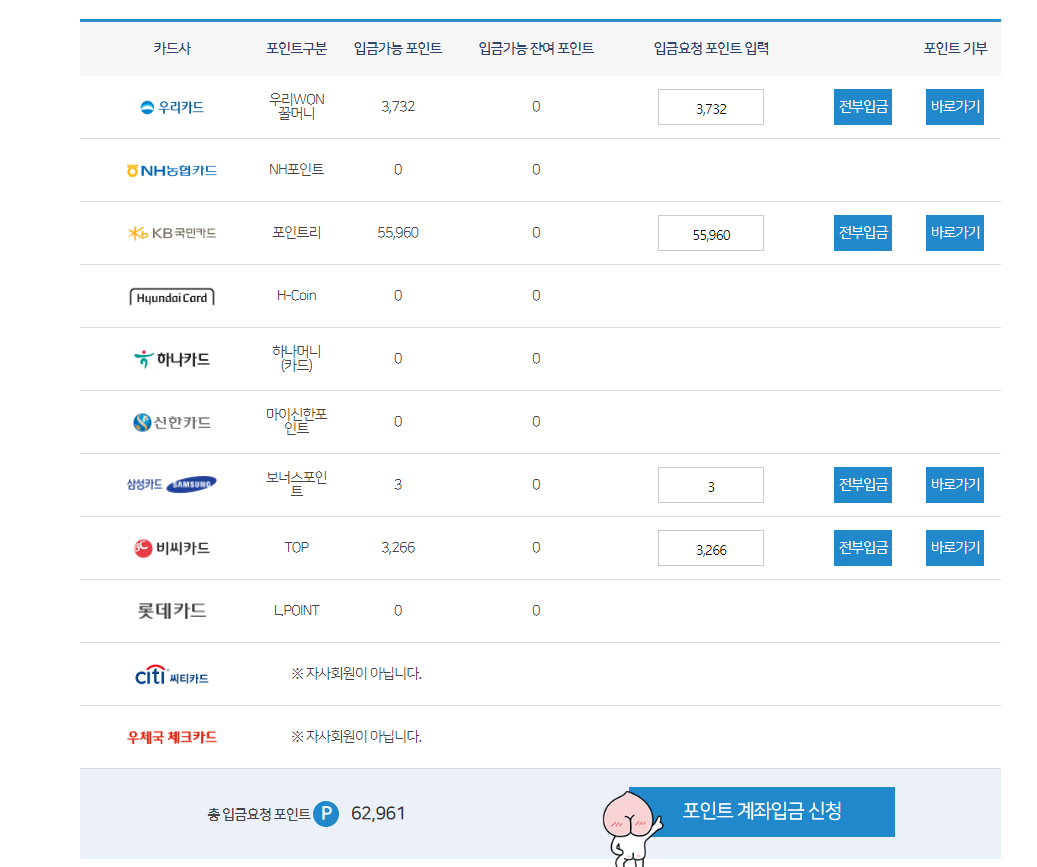Viewport: 1037px width, 867px height.
Task: Click the 입금가능 잔여 포인트 header
Action: tap(536, 48)
